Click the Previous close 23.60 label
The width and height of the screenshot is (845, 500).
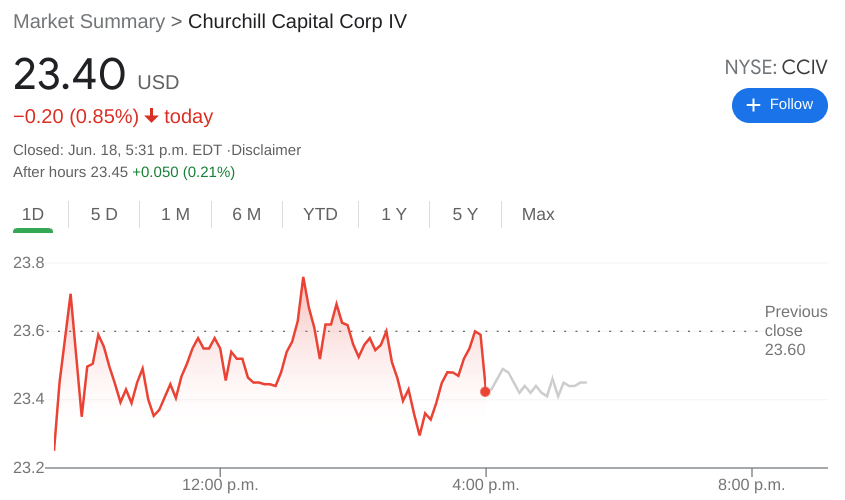(x=795, y=330)
